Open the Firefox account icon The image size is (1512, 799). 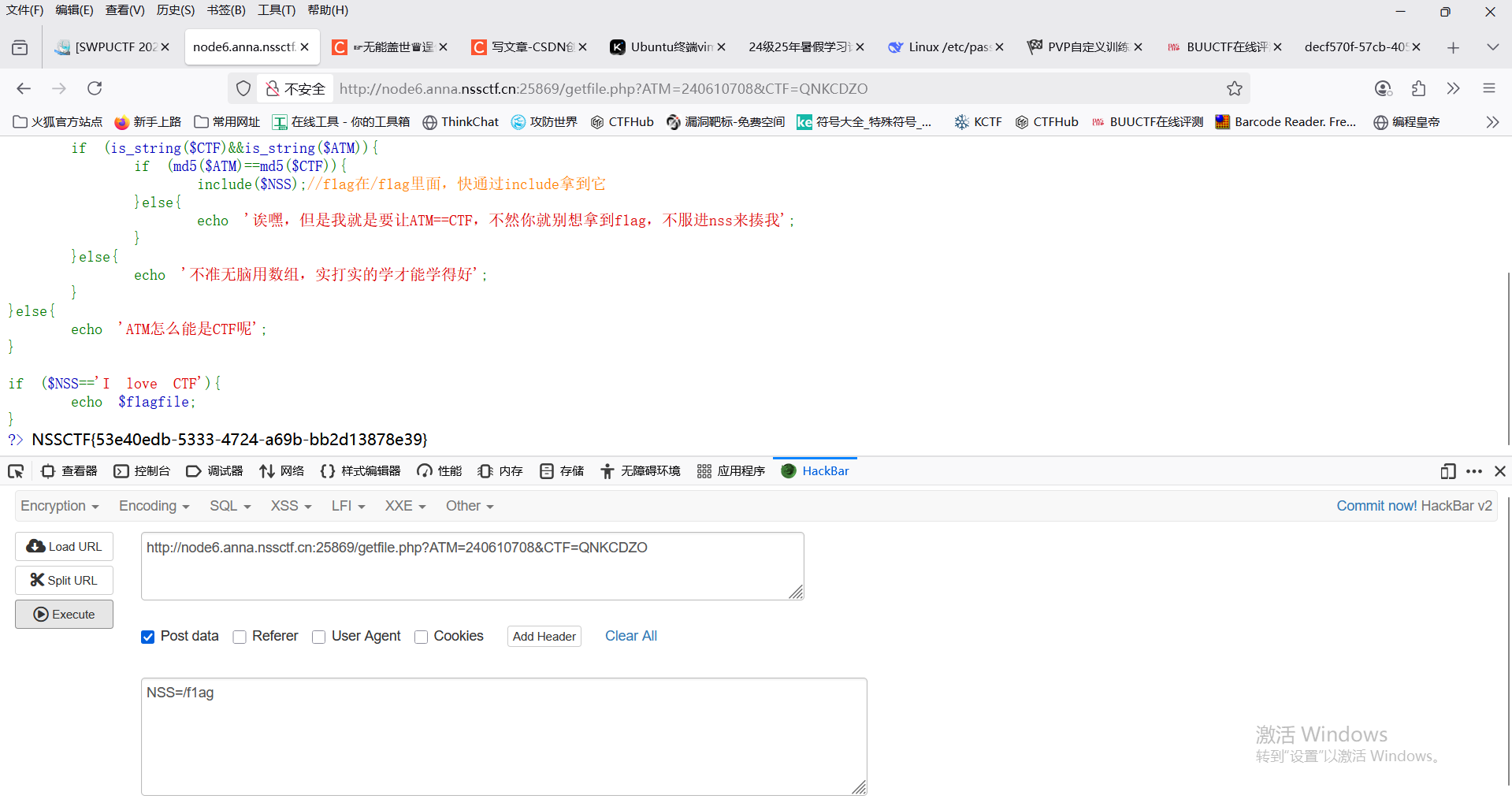1383,88
